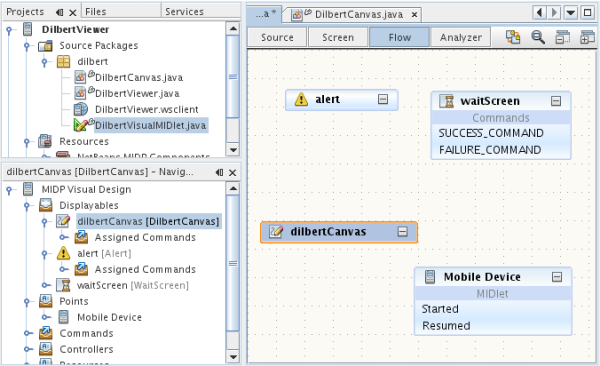Image resolution: width=600 pixels, height=366 pixels.
Task: Select DilbertViewer.wsclient in project tree
Action: point(147,109)
